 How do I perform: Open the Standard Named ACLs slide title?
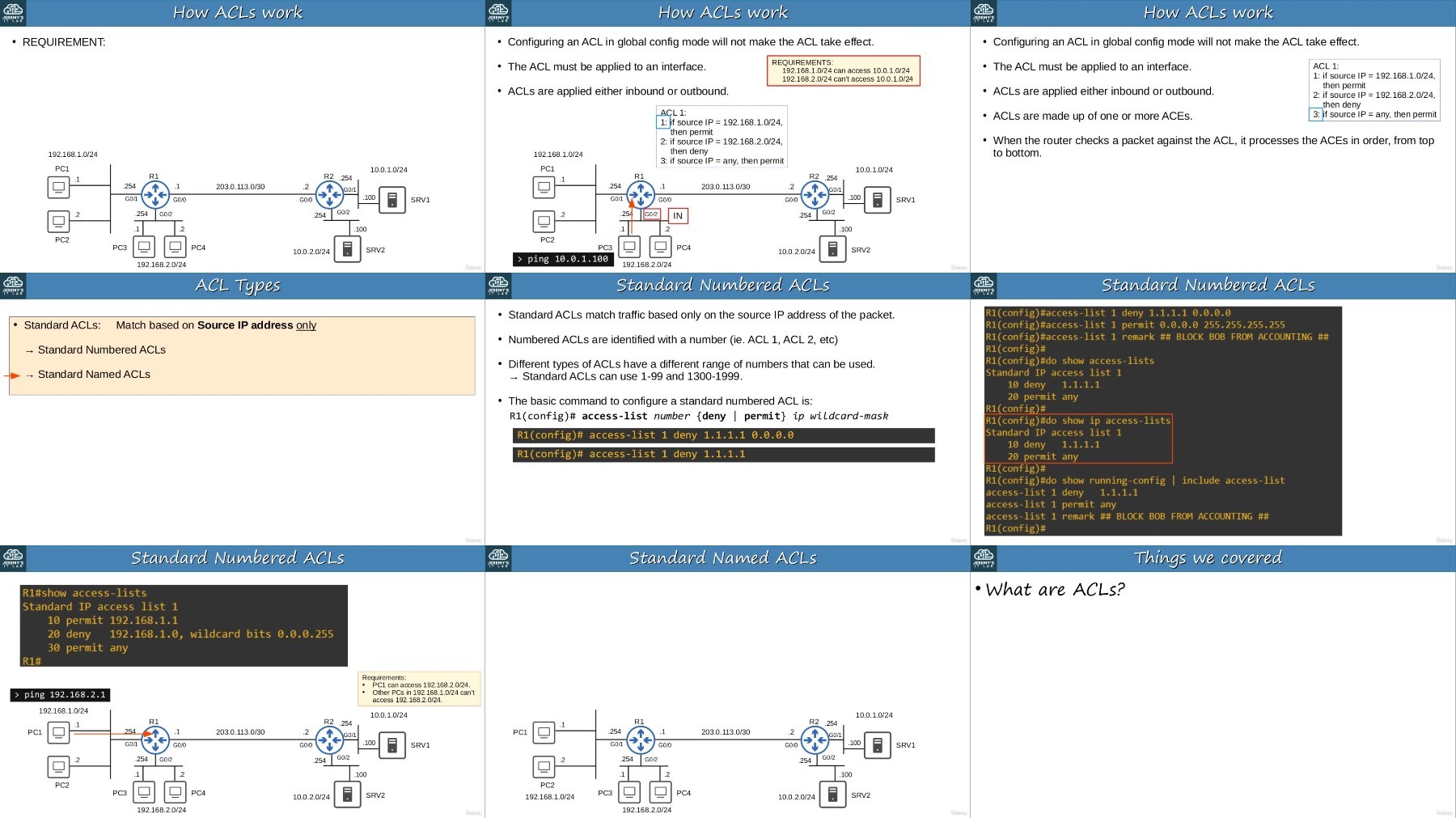point(722,558)
